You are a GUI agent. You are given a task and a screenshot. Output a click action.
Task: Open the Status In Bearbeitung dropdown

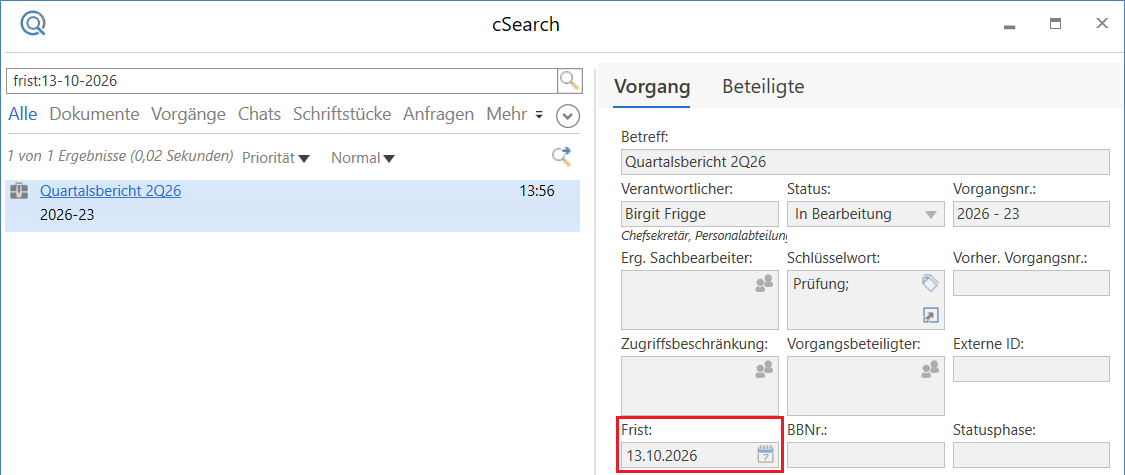pyautogui.click(x=865, y=214)
